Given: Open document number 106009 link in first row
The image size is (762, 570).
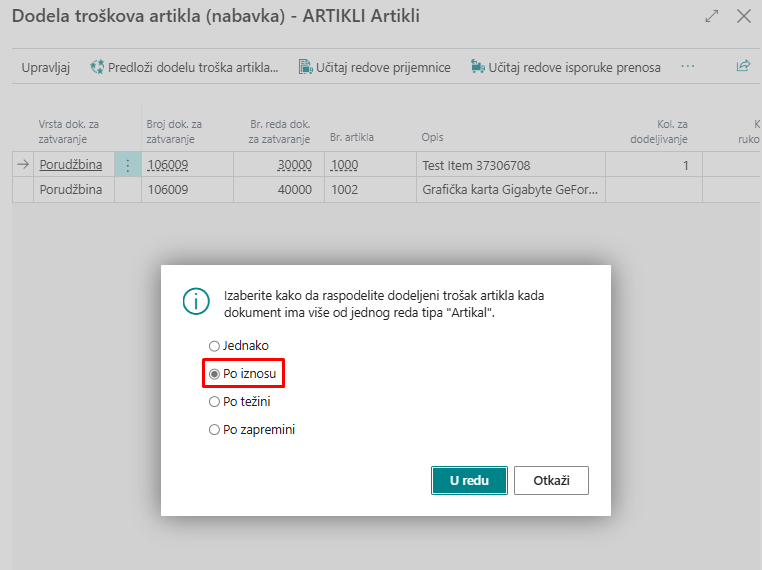Looking at the screenshot, I should coord(167,165).
